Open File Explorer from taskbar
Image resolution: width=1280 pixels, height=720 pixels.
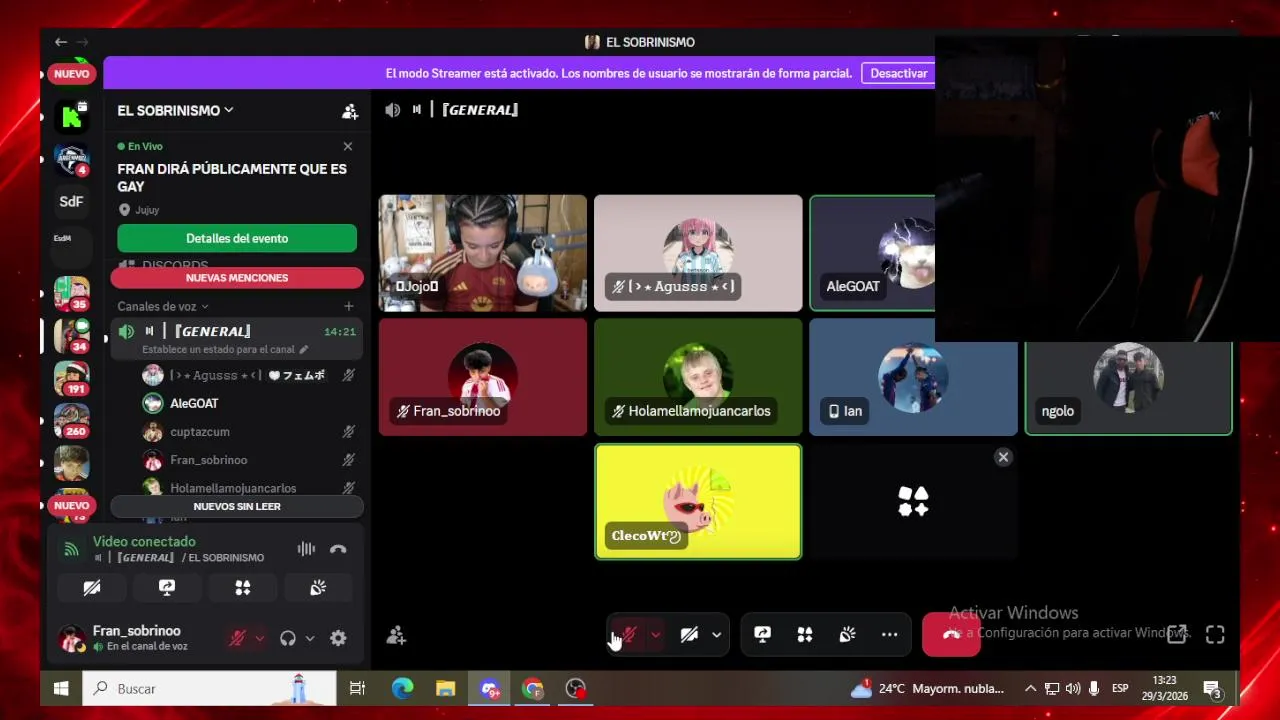click(x=446, y=688)
